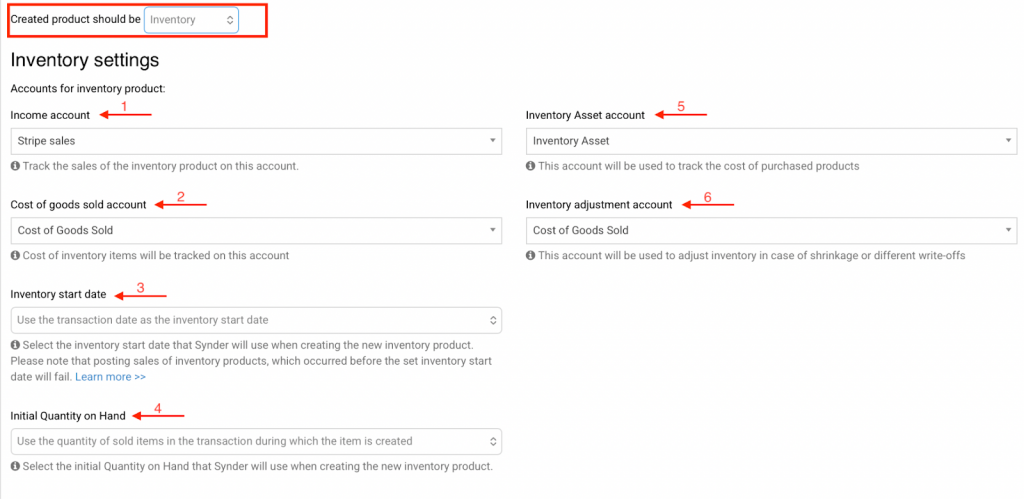Viewport: 1024px width, 499px height.
Task: Open the Stripe sales income account dropdown
Action: 256,141
